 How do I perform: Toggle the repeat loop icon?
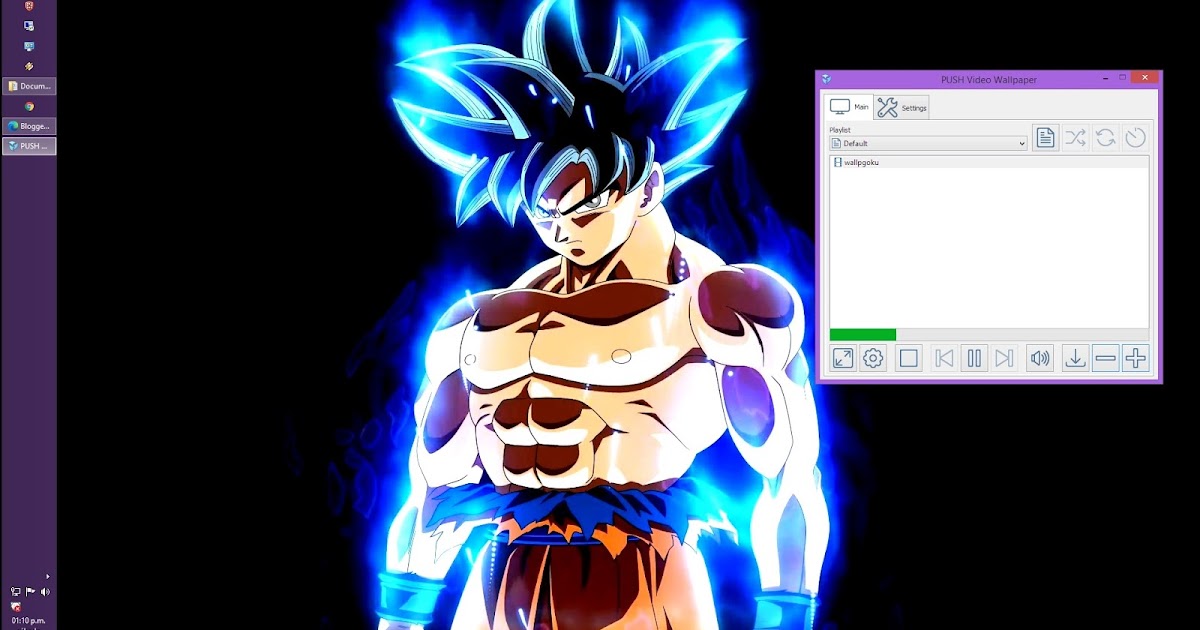click(1105, 138)
